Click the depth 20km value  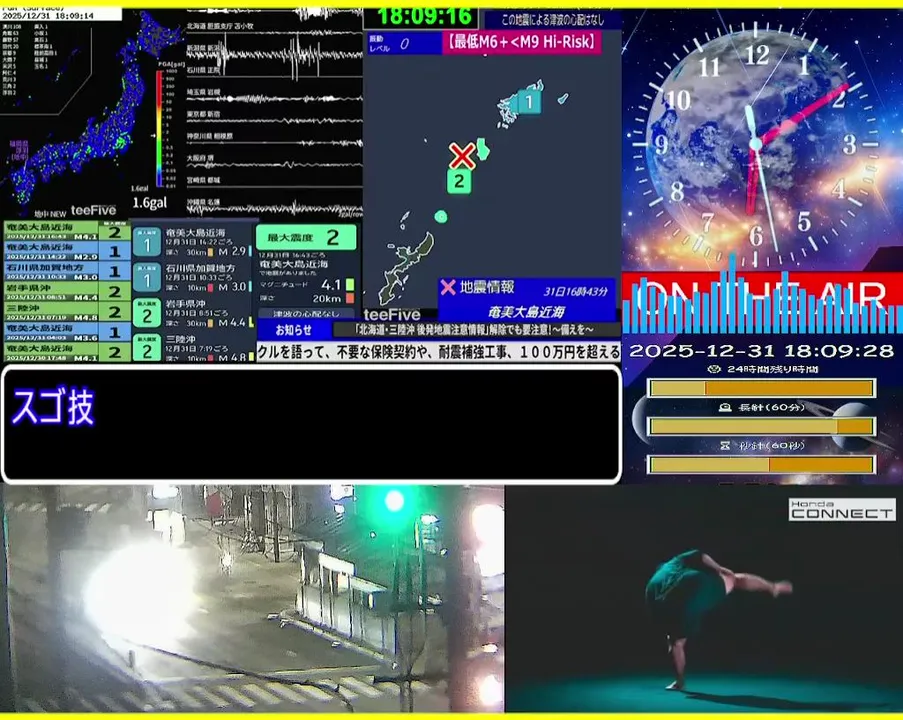pos(327,298)
